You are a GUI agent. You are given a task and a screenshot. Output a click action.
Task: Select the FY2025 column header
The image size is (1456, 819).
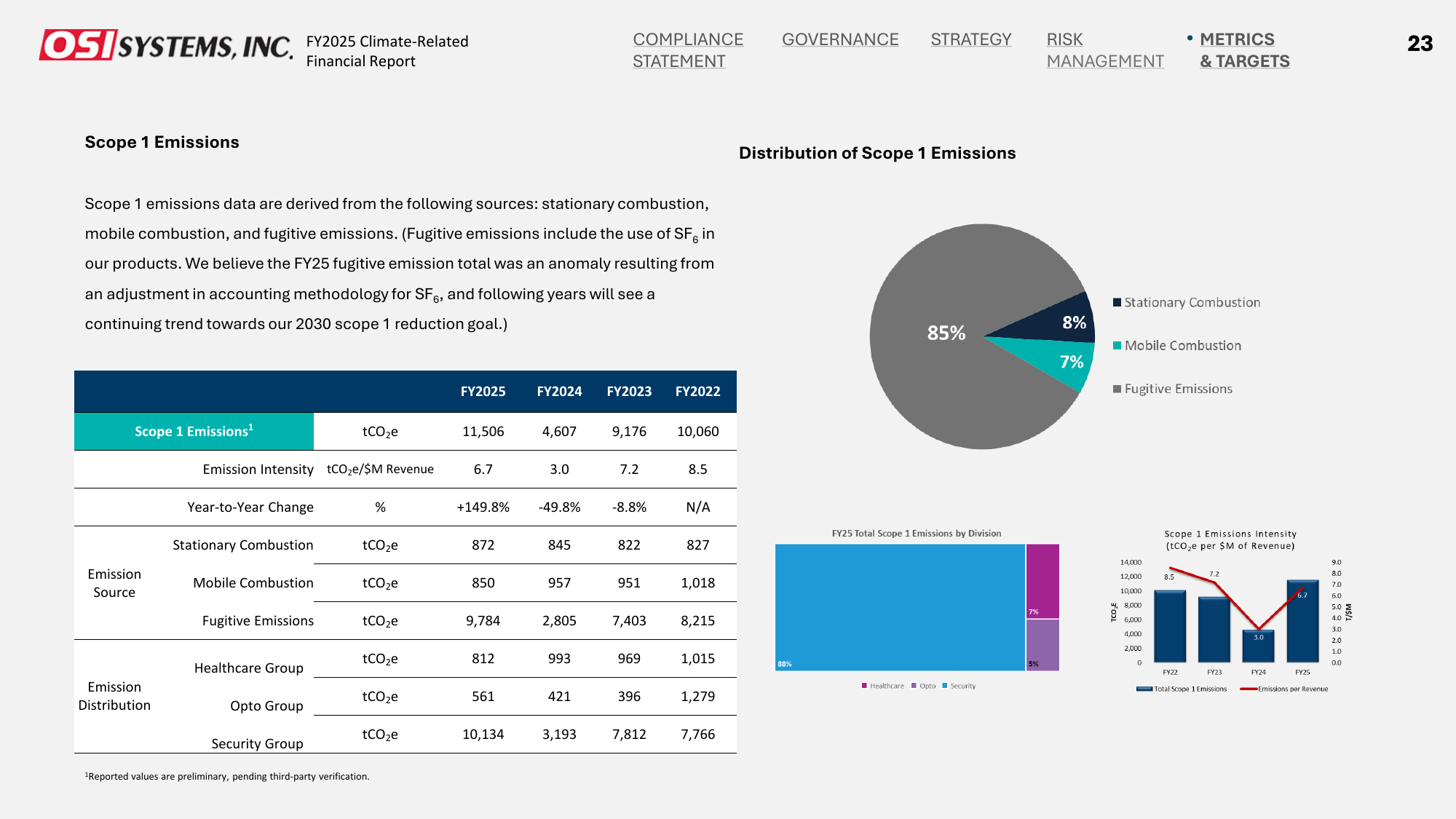(x=483, y=392)
